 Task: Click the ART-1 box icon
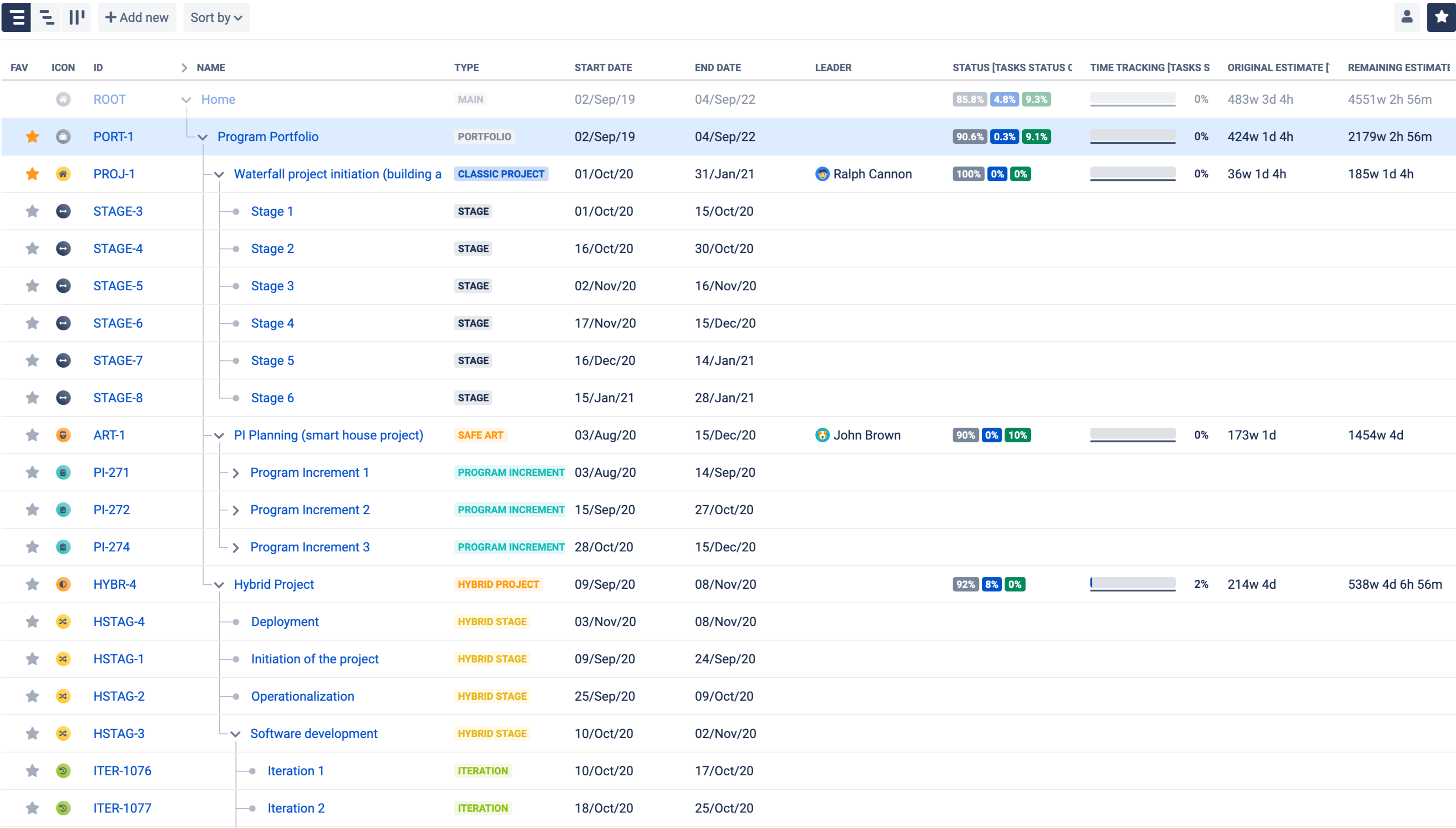click(x=63, y=435)
